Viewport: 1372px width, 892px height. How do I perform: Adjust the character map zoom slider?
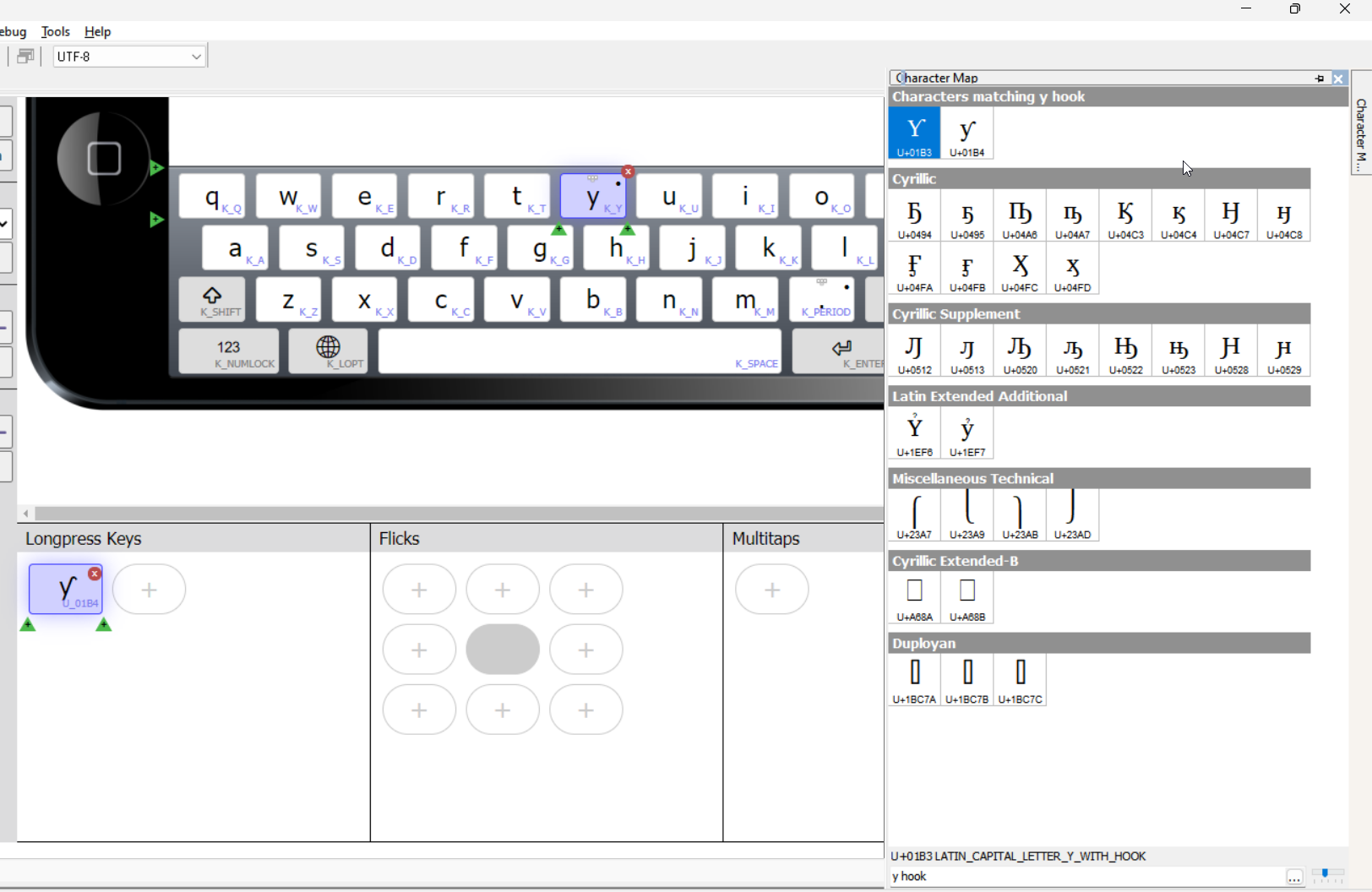pyautogui.click(x=1328, y=874)
